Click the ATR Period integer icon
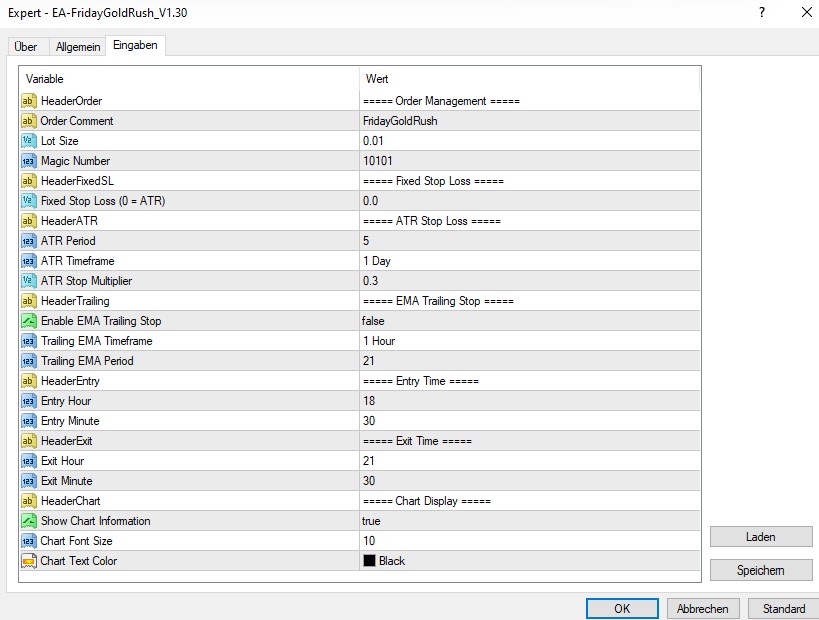Screen dimensions: 819x620 pos(28,241)
